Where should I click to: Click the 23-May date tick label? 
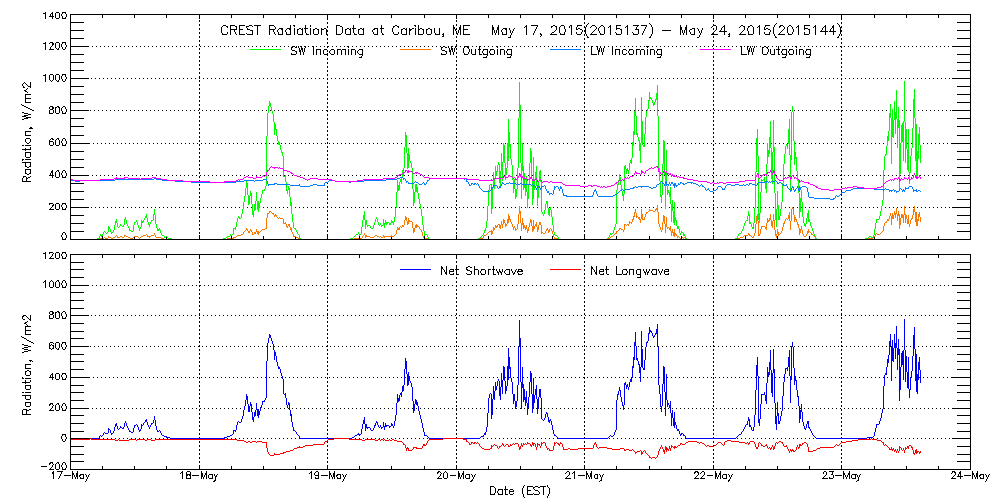pos(842,477)
